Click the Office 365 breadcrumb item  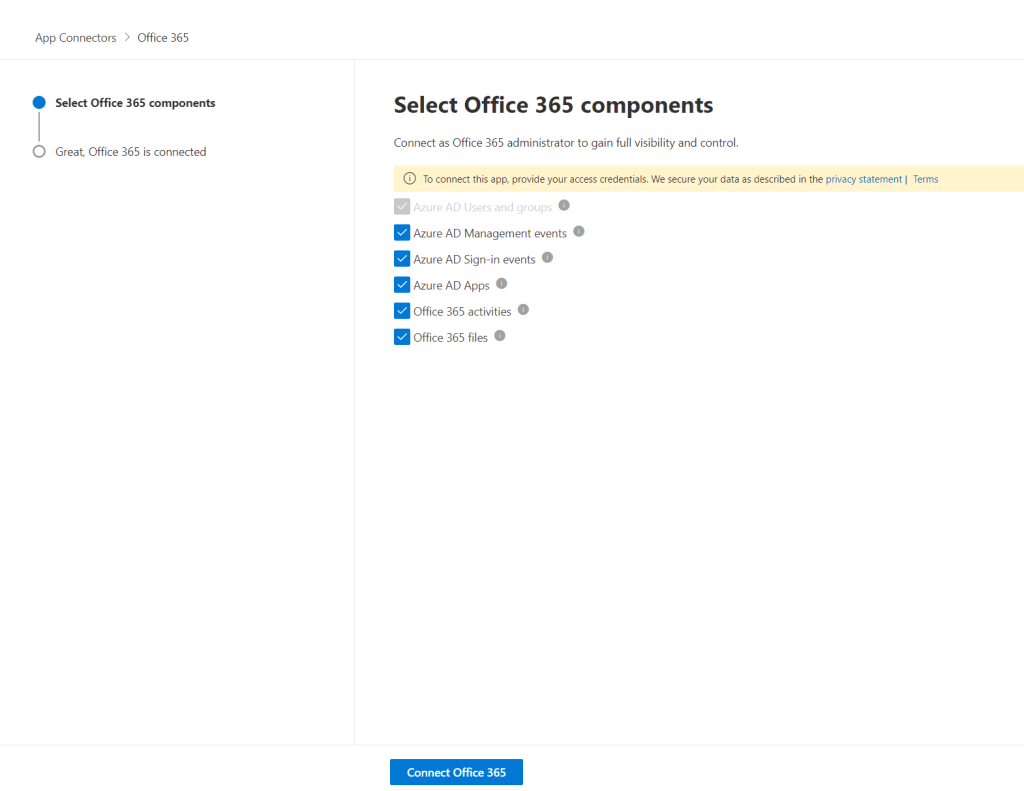163,38
